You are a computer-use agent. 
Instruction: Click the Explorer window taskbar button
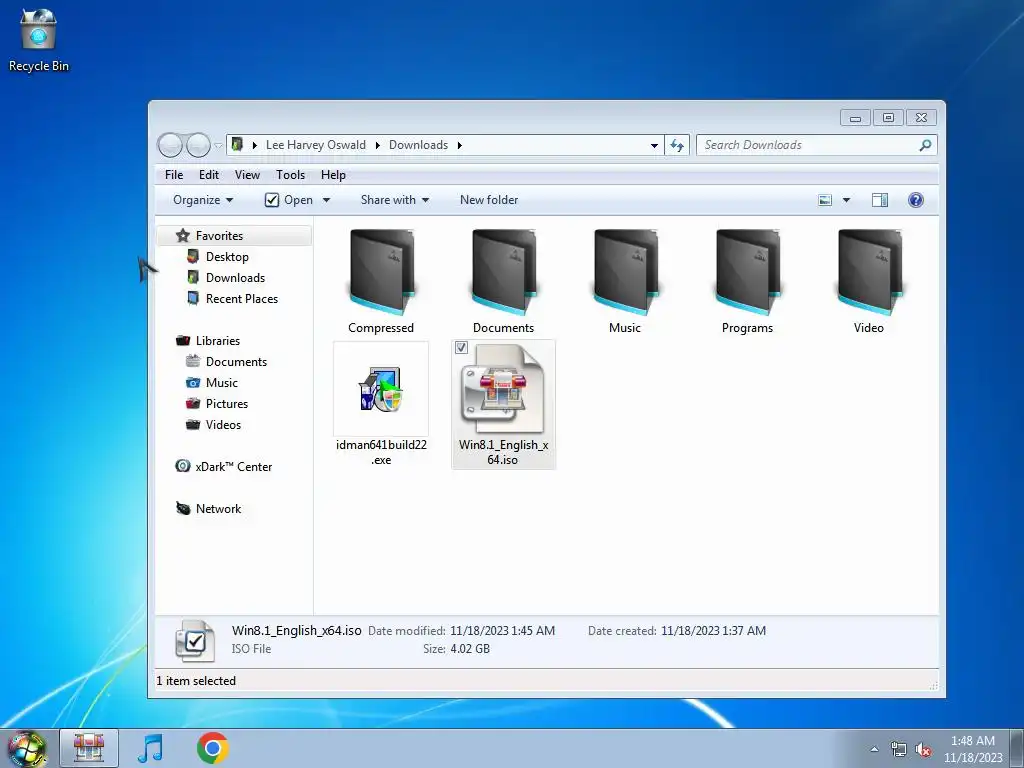pyautogui.click(x=89, y=748)
